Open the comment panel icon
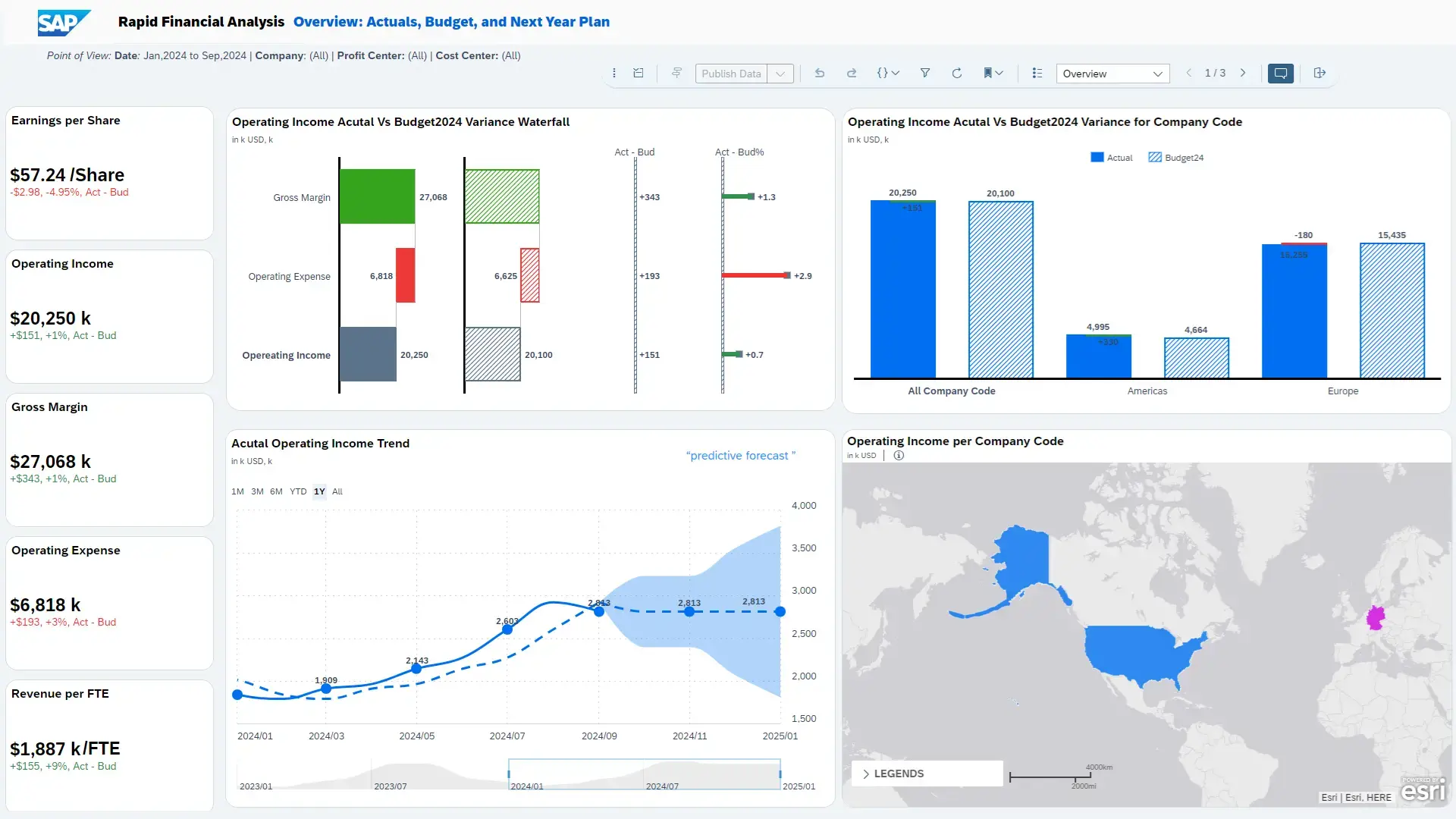The width and height of the screenshot is (1456, 819). (x=1281, y=73)
